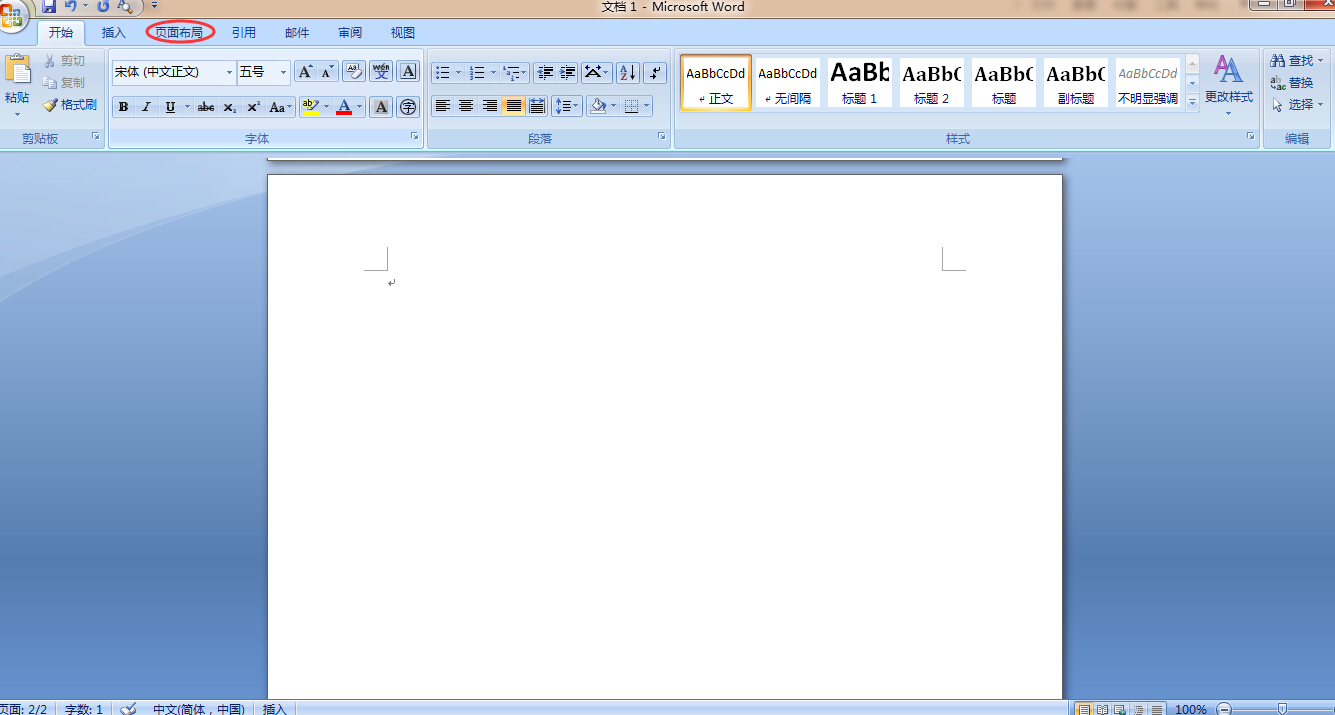Open the borders dropdown
Screen dimensions: 1335x715
tap(646, 106)
